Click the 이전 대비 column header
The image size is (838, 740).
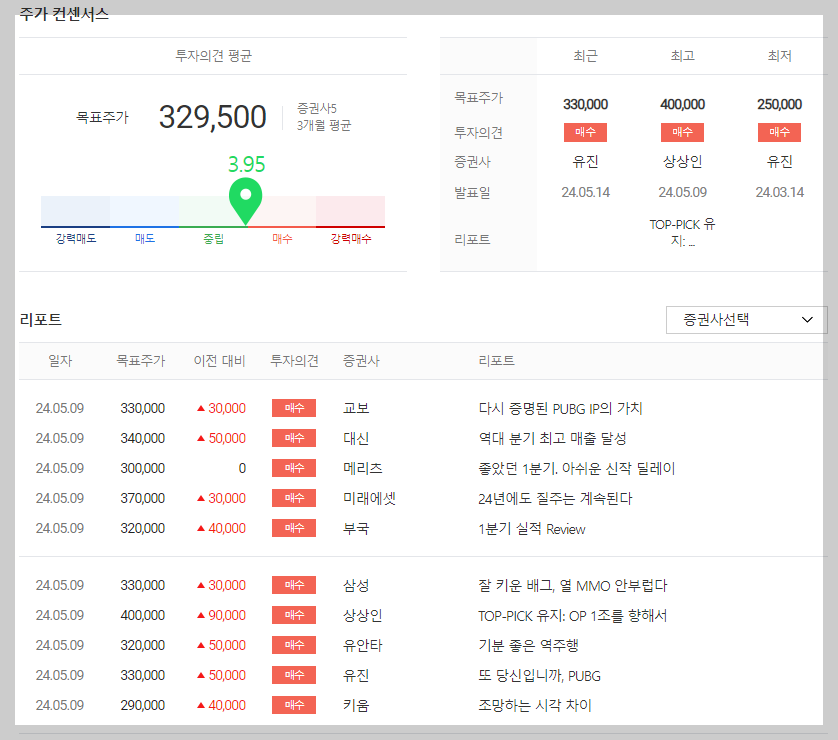(219, 361)
